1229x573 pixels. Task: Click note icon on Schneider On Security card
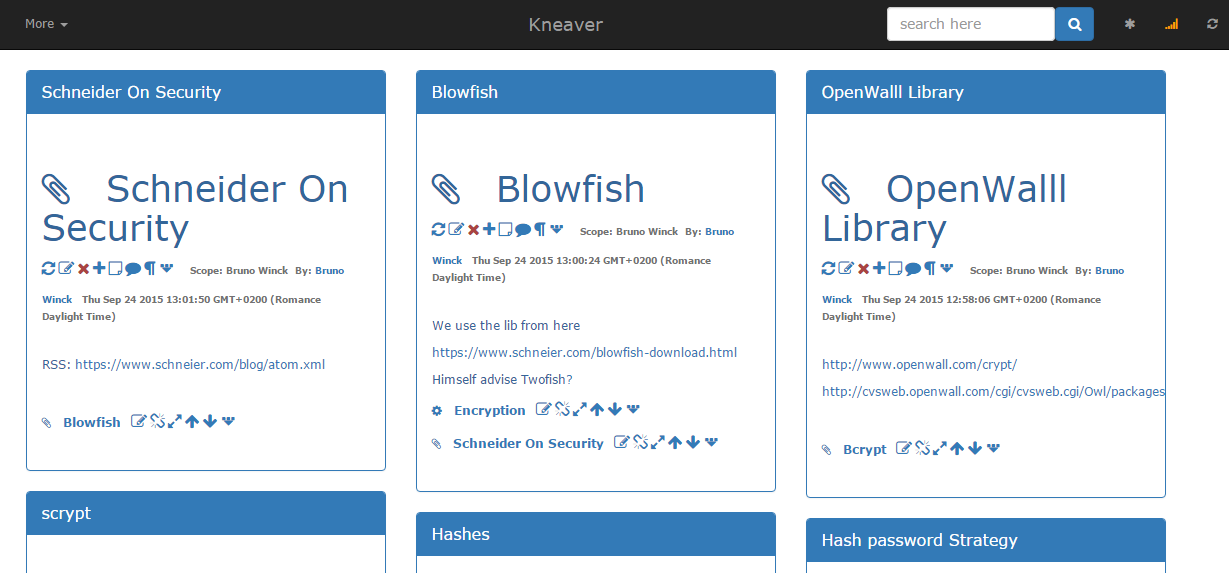tap(115, 268)
